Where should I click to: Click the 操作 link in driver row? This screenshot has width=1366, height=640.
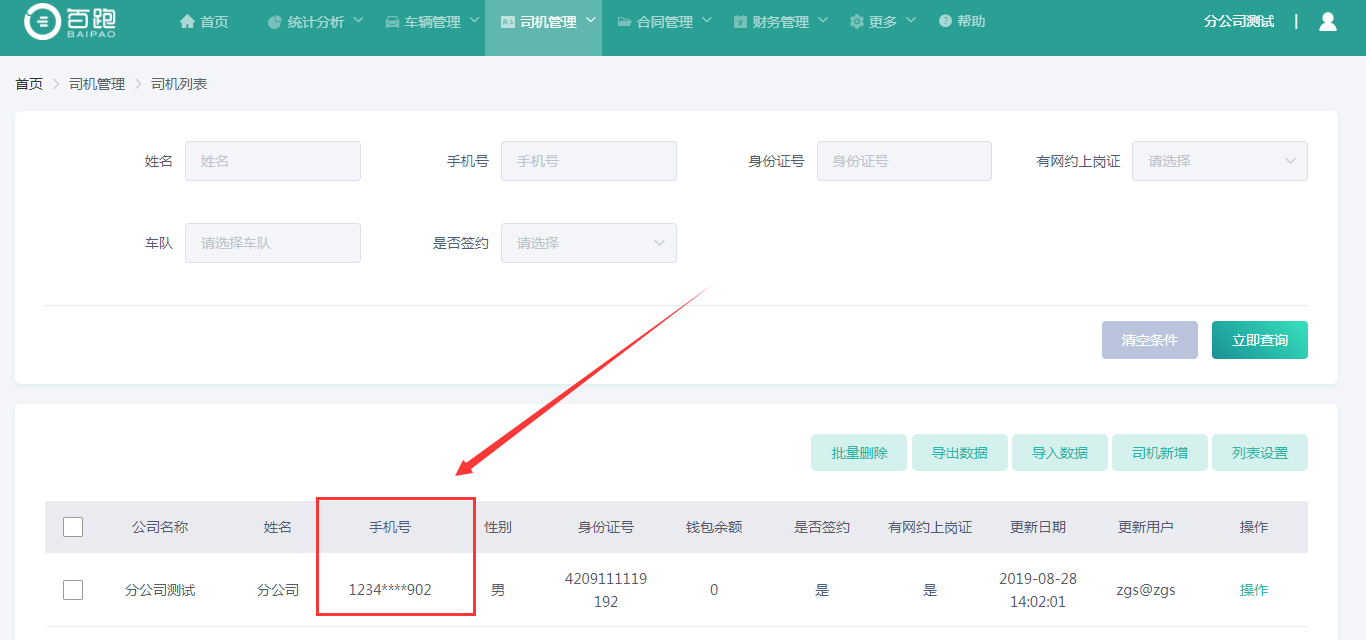(1253, 590)
